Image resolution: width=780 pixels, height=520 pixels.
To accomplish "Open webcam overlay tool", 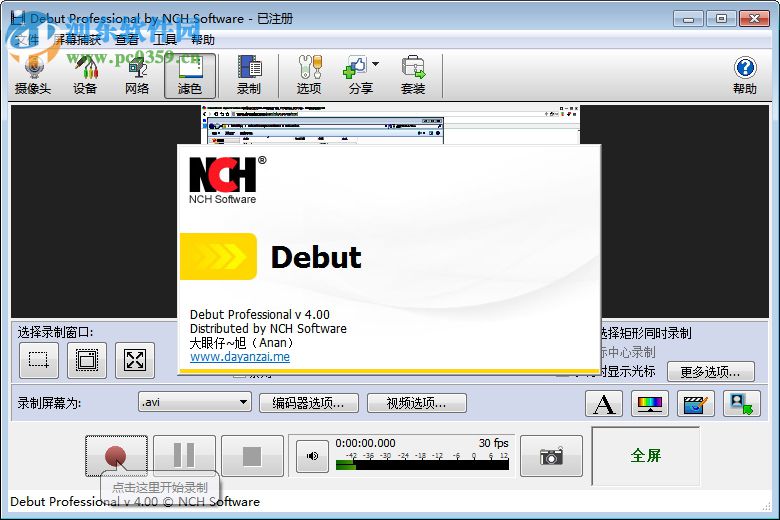I will tap(742, 403).
